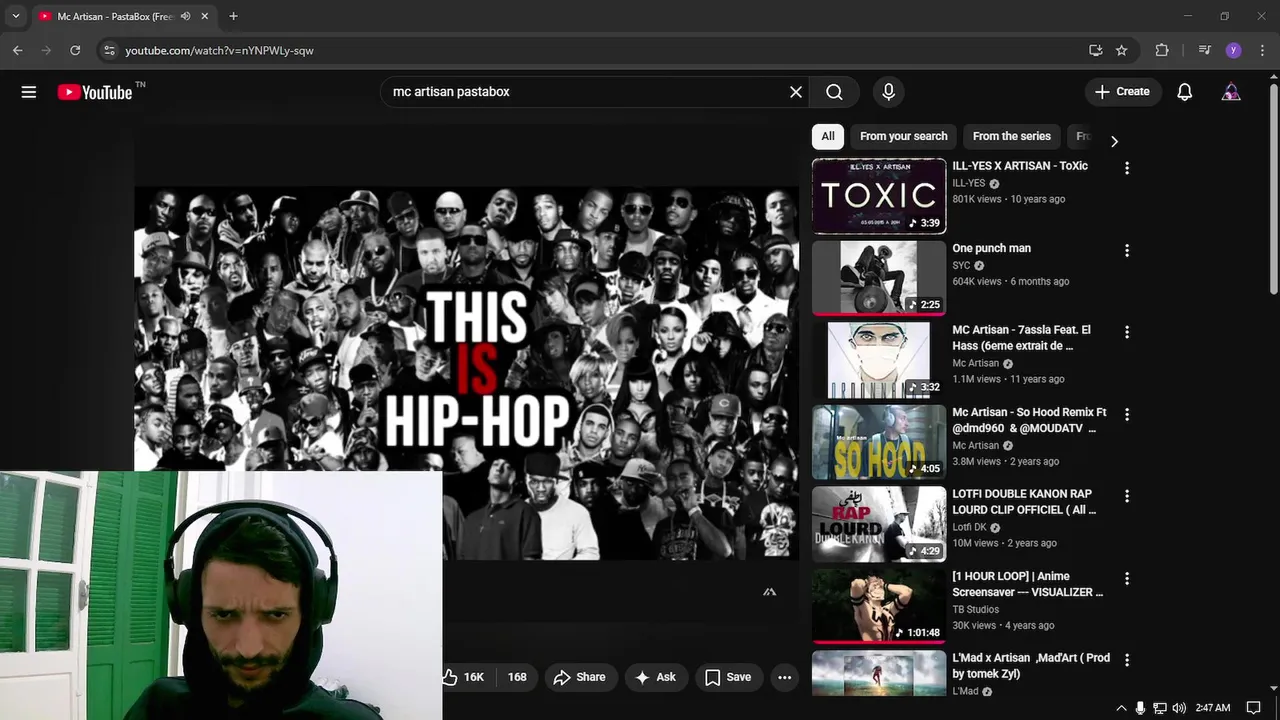Open the tab search dropdown arrow
Screen dimensions: 1280x720
(x=15, y=16)
